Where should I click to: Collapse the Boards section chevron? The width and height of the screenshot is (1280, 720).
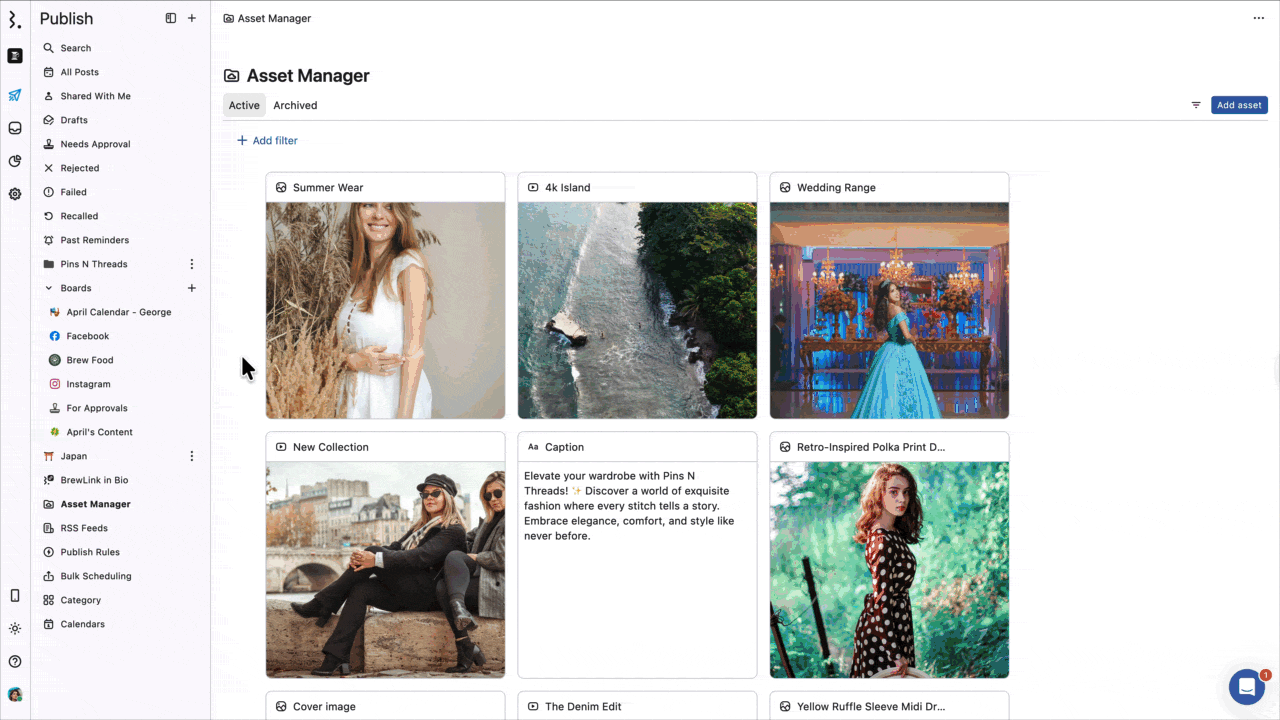coord(49,288)
